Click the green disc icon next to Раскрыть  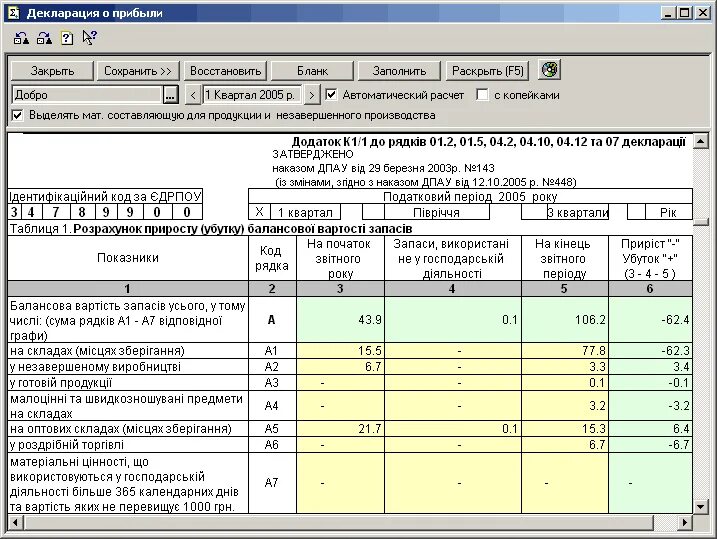click(550, 70)
